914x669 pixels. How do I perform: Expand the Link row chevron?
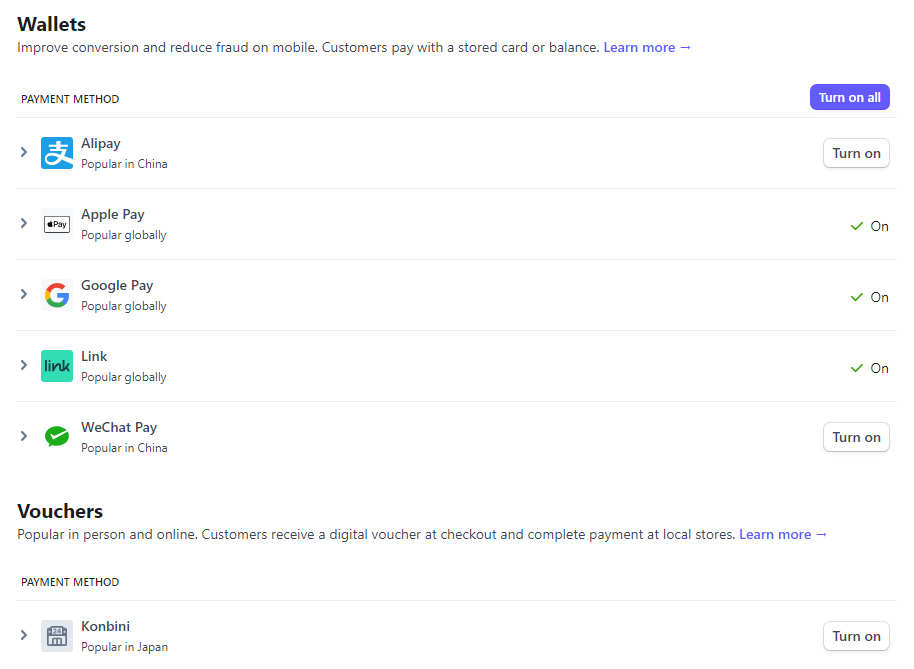pyautogui.click(x=24, y=365)
